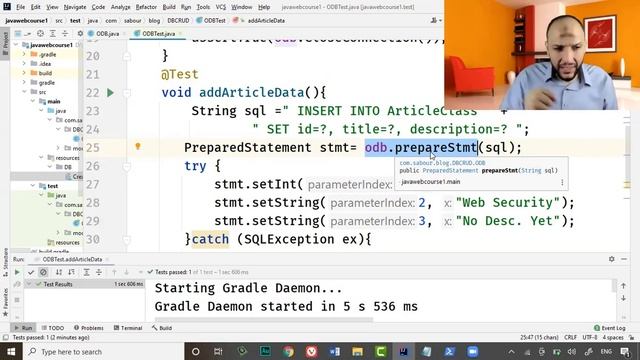Open Favorites side tool window tab
Image resolution: width=640 pixels, height=360 pixels.
5,302
